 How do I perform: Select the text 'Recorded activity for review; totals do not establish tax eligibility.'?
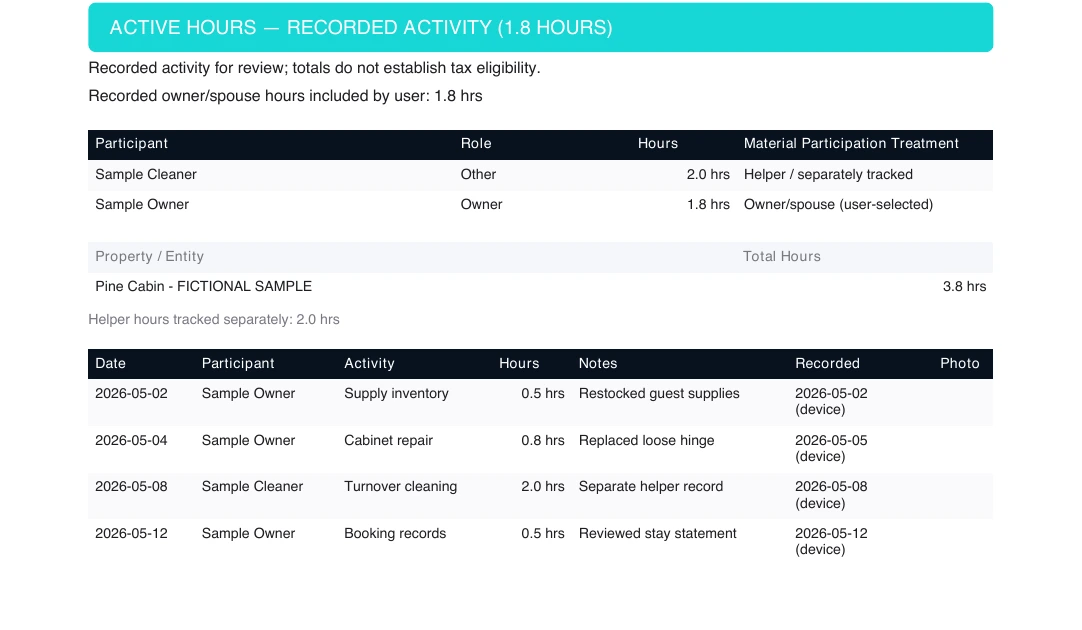[x=314, y=68]
